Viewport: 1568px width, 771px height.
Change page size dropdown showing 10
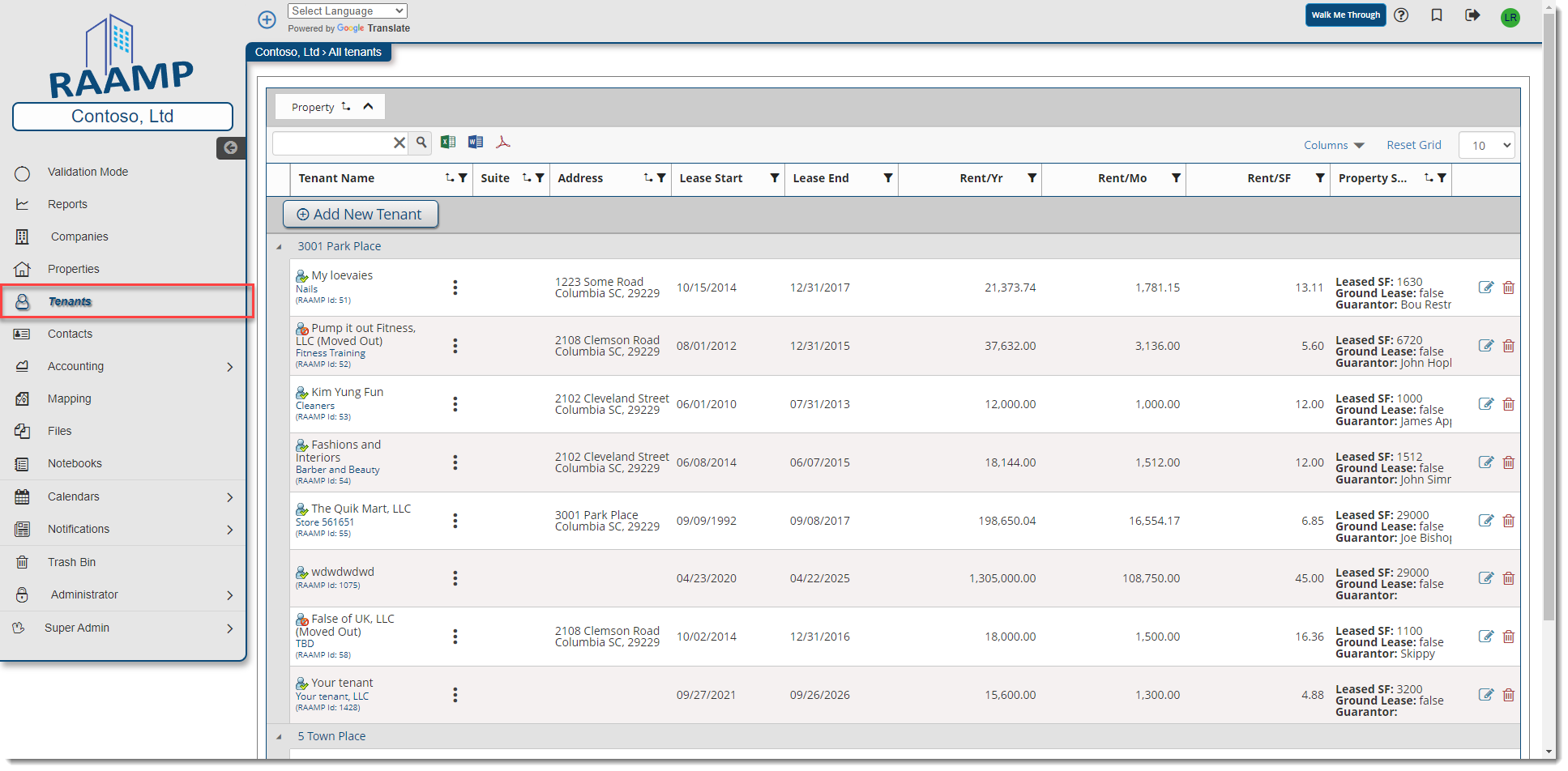tap(1487, 146)
